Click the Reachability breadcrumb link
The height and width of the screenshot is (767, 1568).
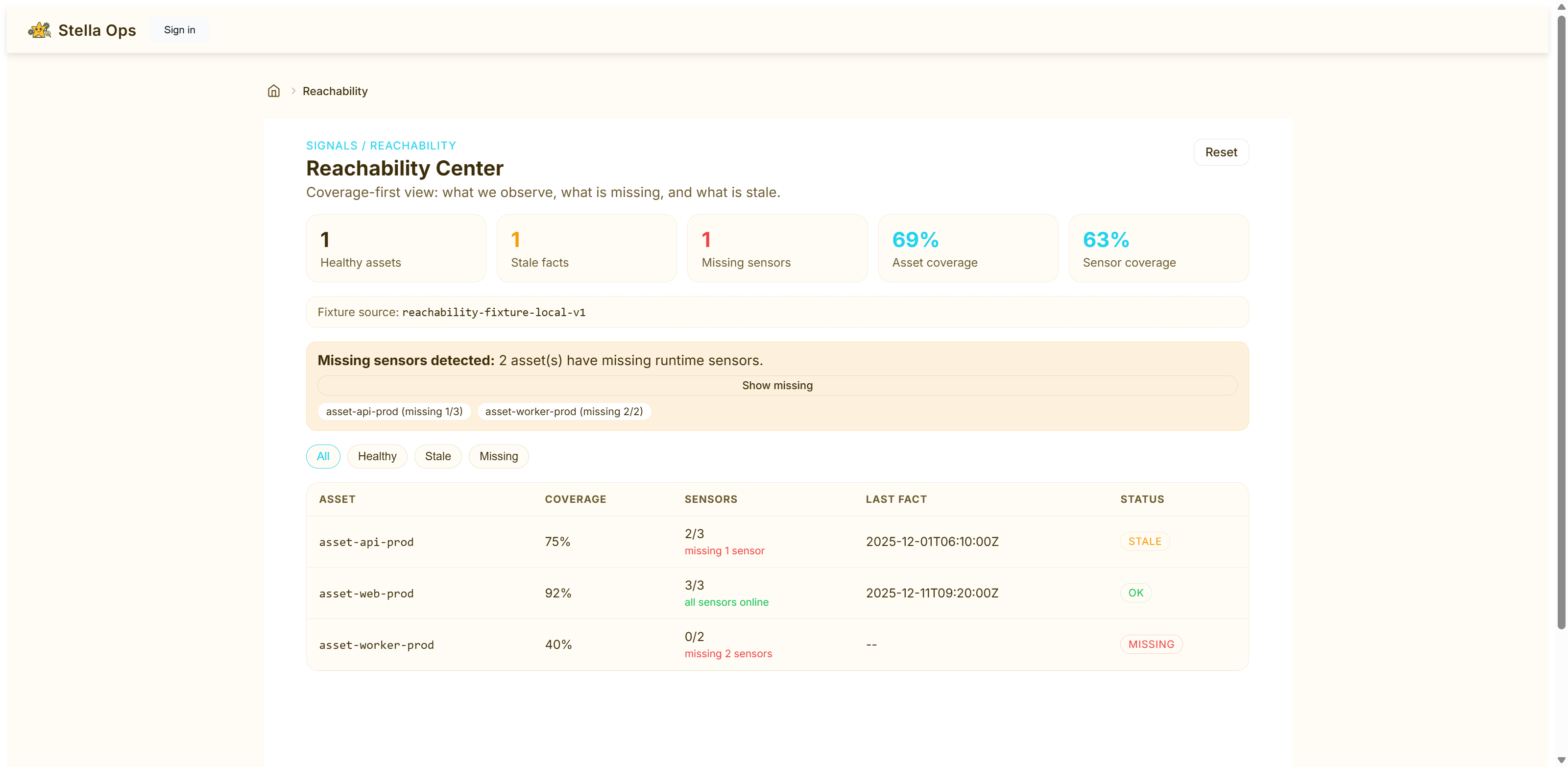(x=335, y=91)
